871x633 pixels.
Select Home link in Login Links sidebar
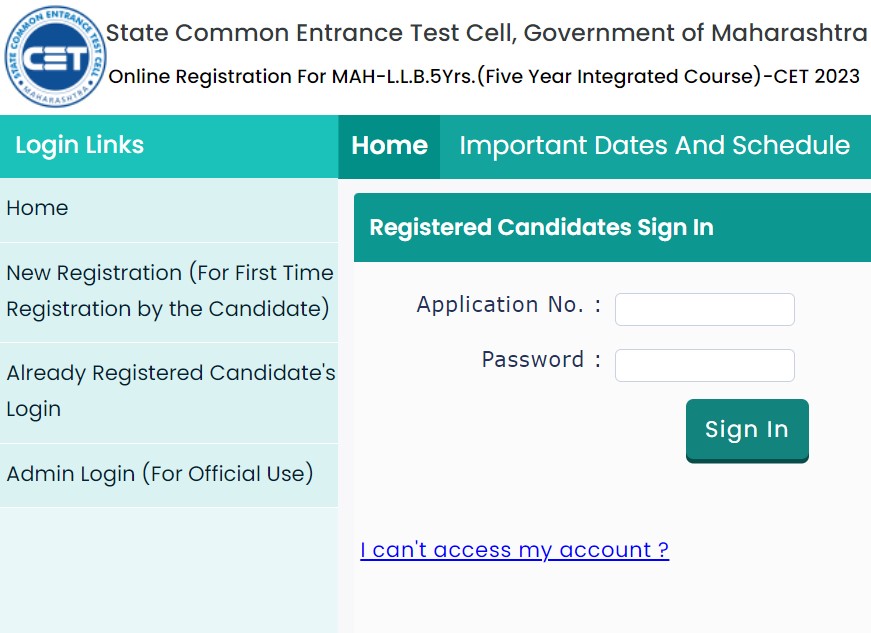[x=38, y=208]
